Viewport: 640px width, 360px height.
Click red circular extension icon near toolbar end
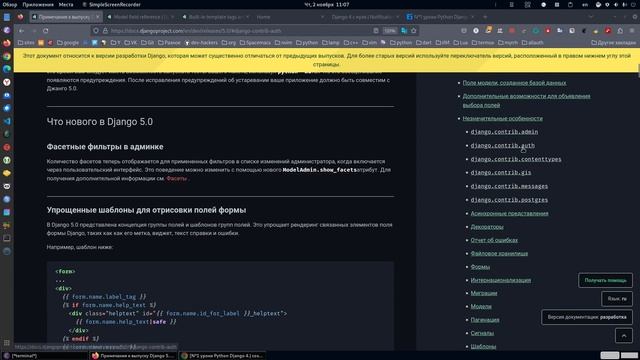pos(608,31)
